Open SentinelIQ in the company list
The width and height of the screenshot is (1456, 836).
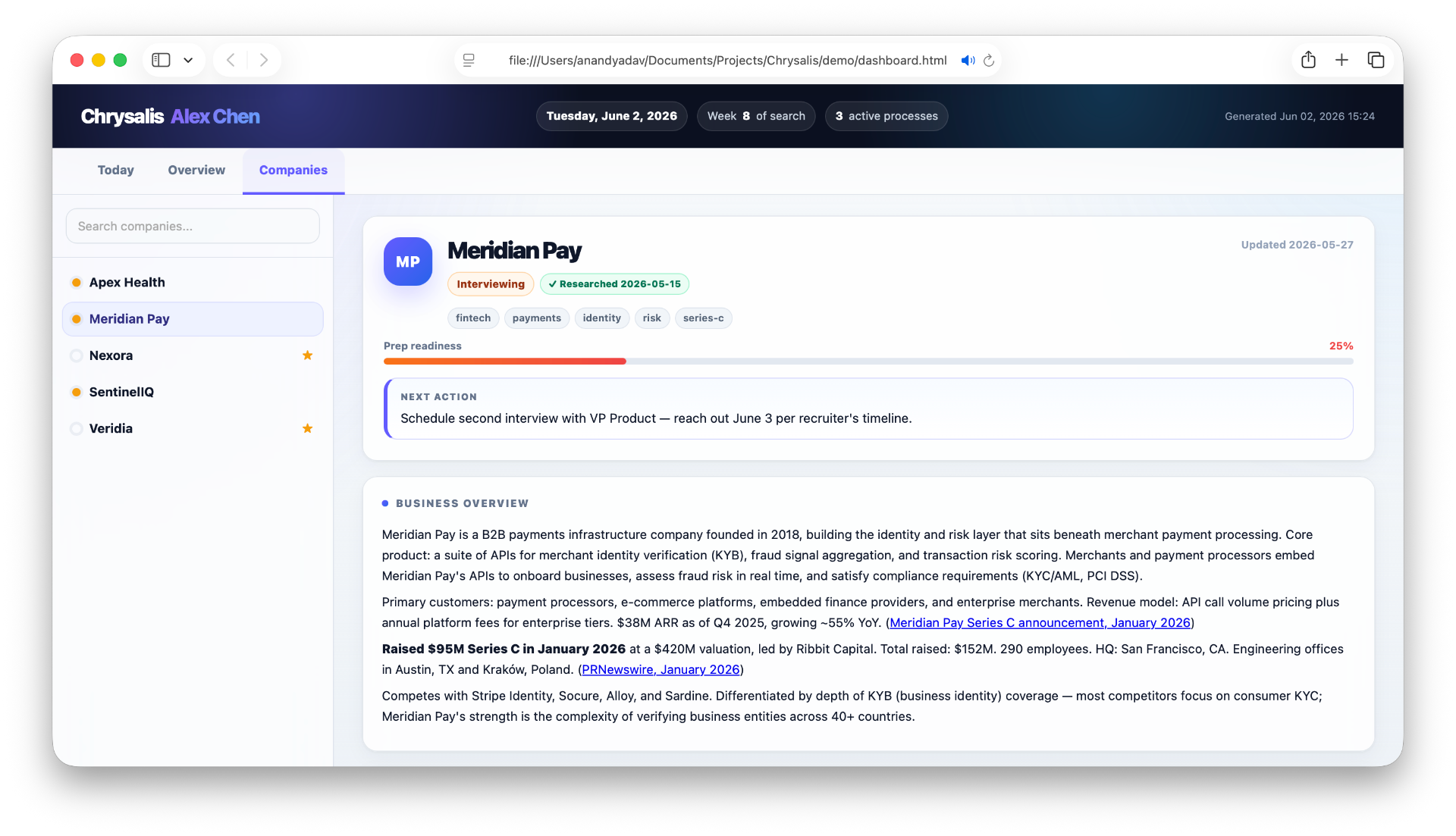(193, 392)
